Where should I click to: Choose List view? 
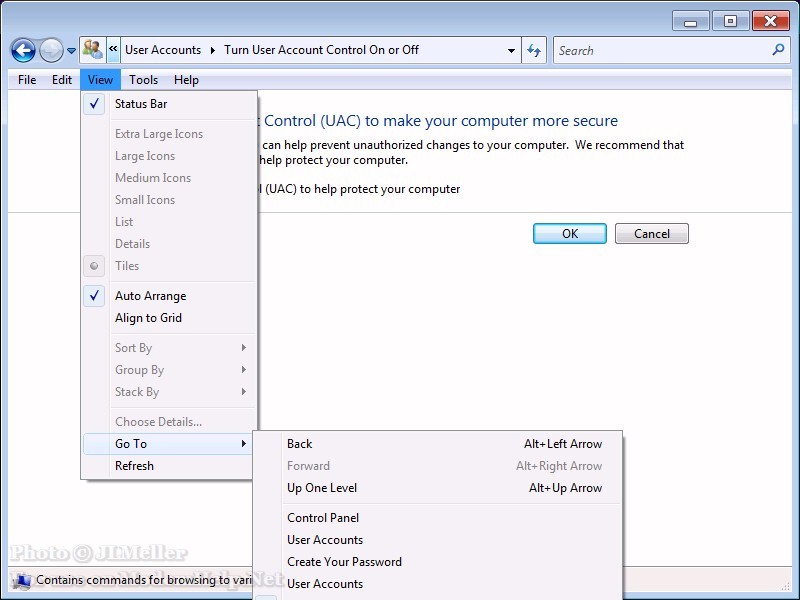[169, 221]
